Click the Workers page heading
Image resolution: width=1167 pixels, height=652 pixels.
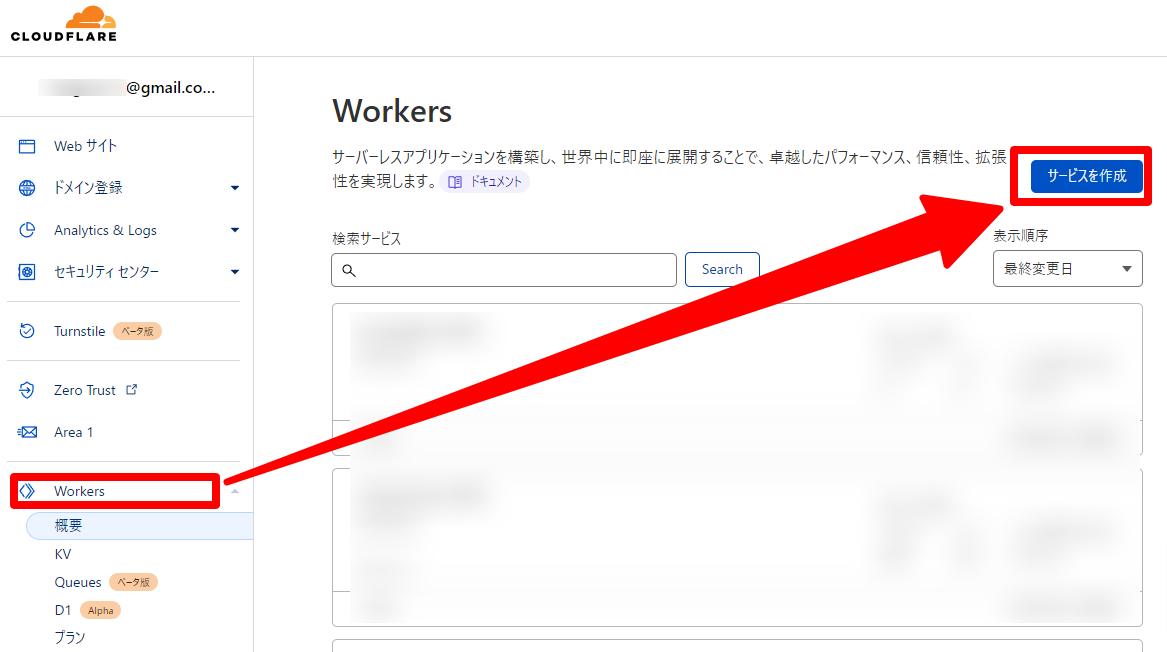pos(392,112)
